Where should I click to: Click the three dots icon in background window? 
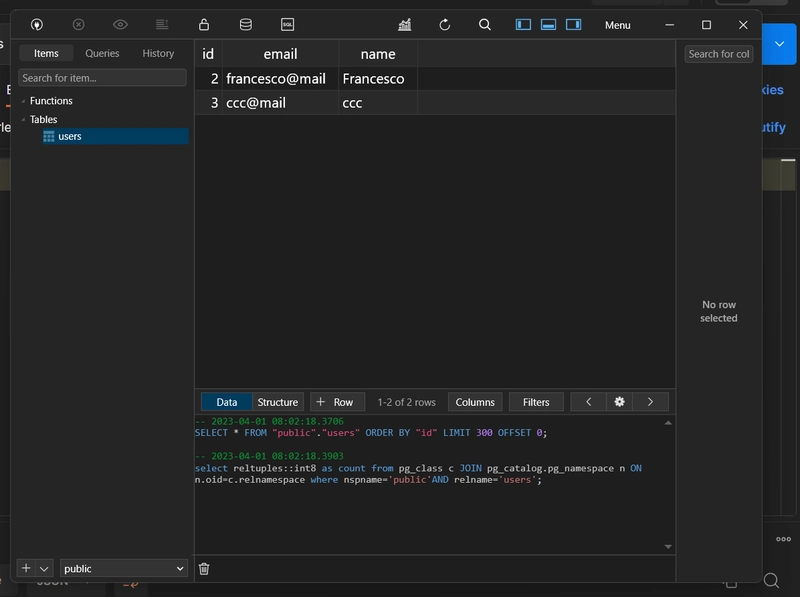coord(783,539)
